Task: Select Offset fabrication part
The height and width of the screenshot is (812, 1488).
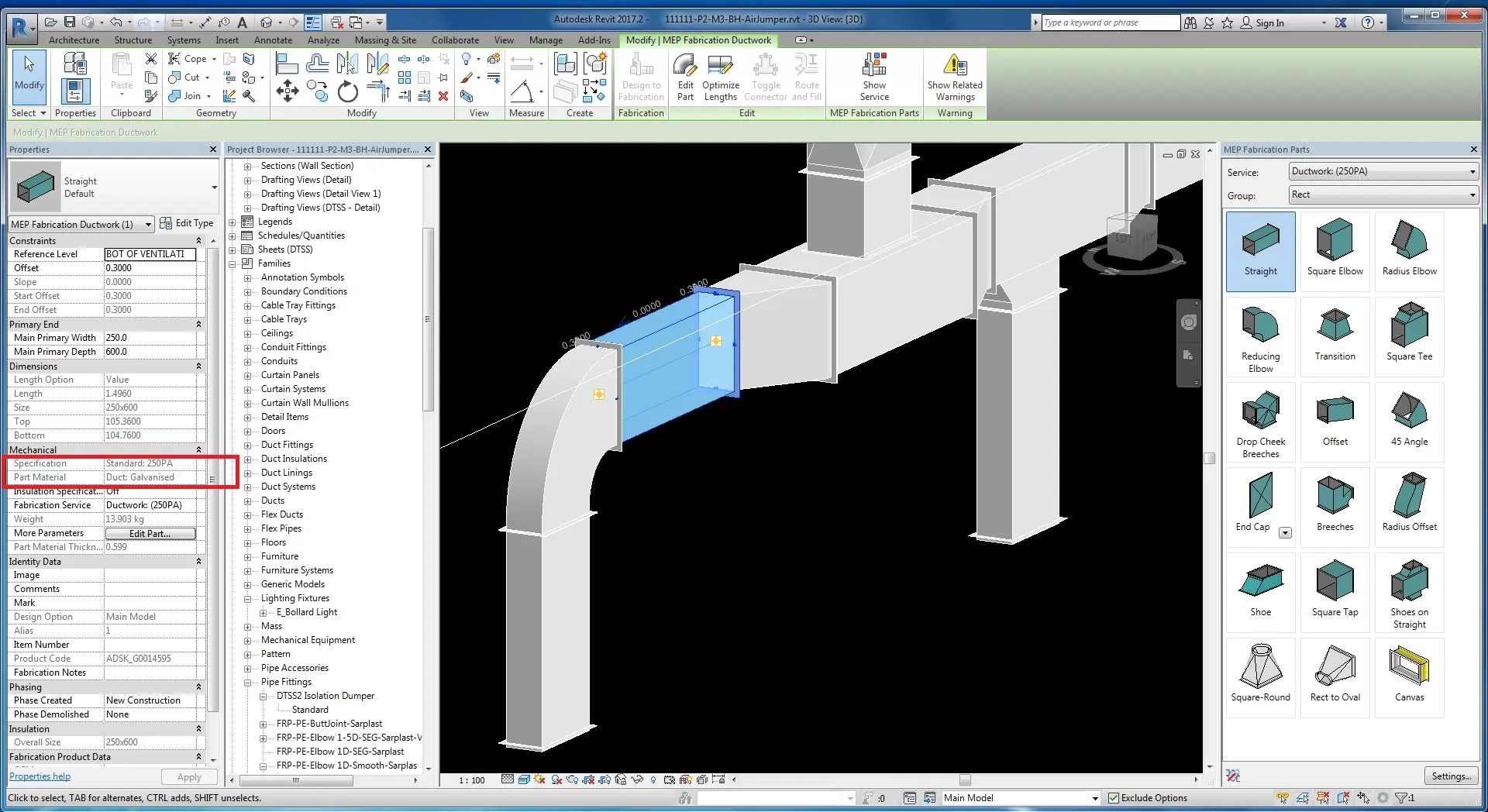Action: pos(1335,423)
